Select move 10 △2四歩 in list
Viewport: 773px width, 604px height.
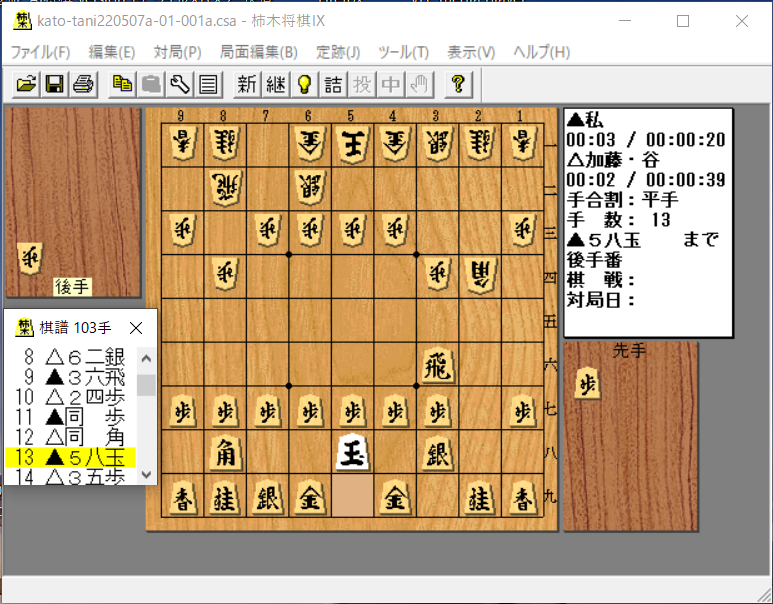click(70, 397)
